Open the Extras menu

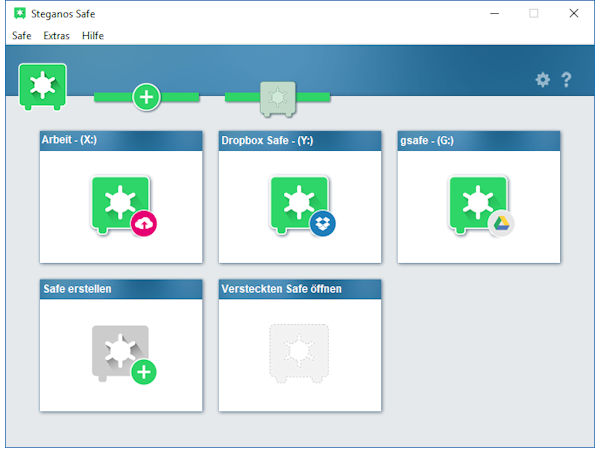pyautogui.click(x=56, y=36)
